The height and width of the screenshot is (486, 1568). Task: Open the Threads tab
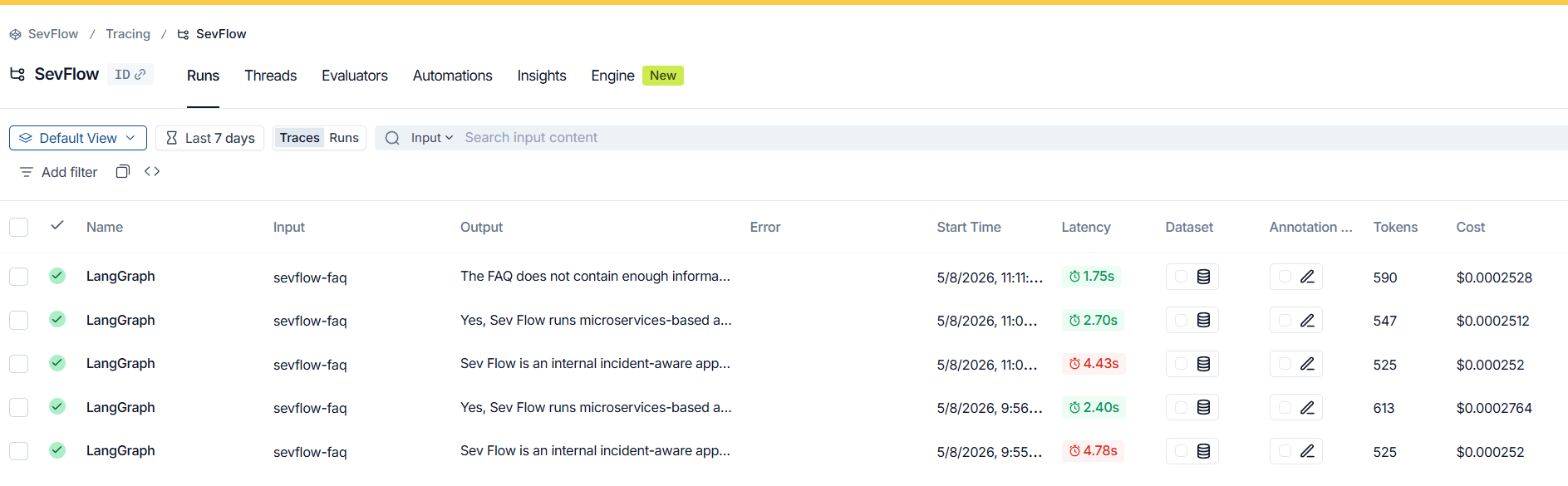[270, 76]
